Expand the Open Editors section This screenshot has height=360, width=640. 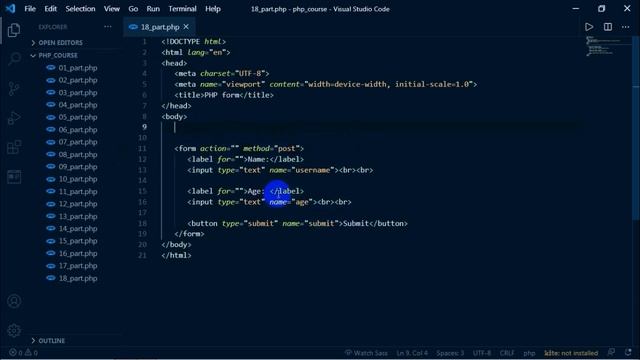pyautogui.click(x=60, y=42)
